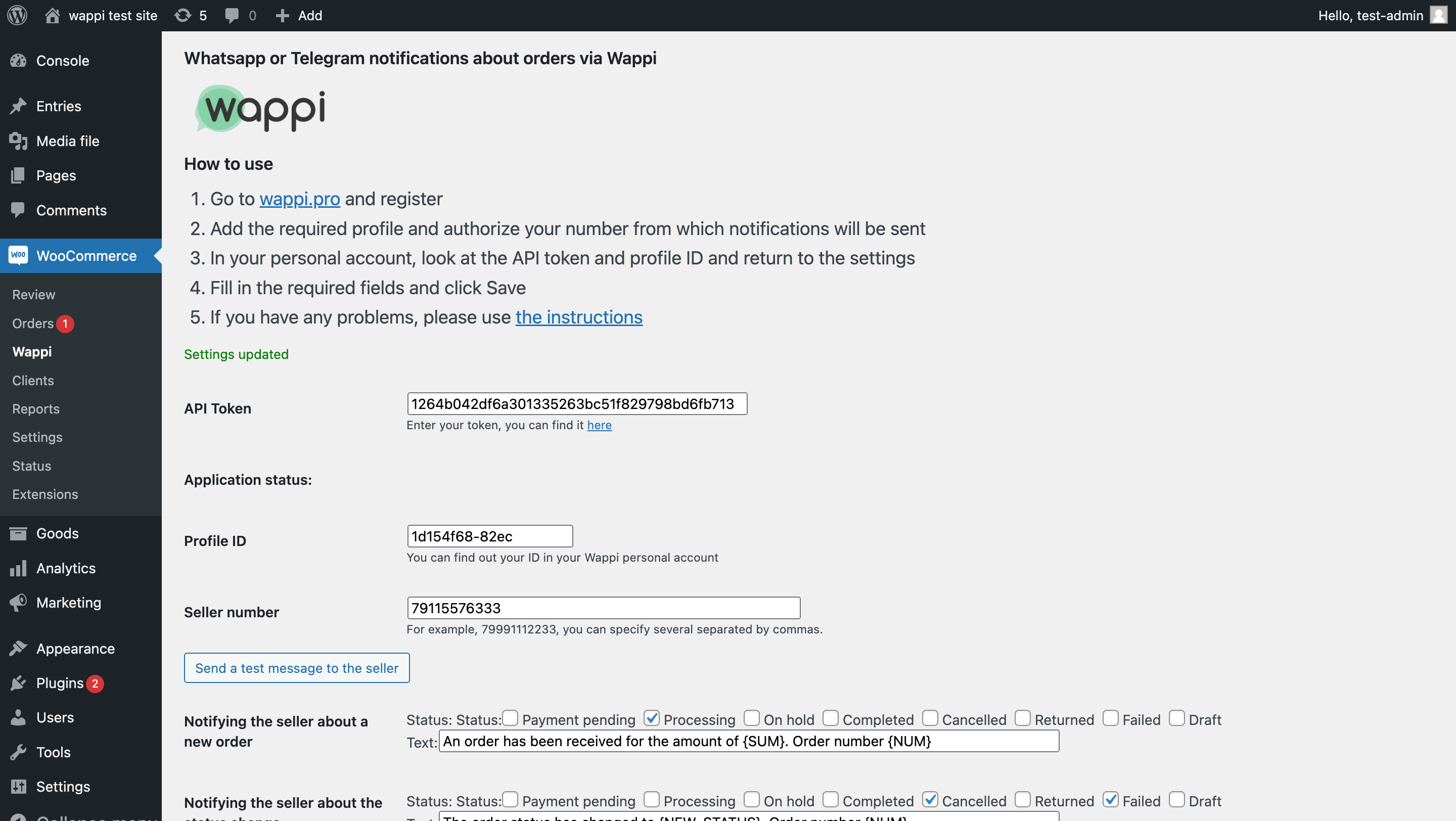Image resolution: width=1456 pixels, height=821 pixels.
Task: Expand the Reports WooCommerce submenu
Action: point(36,408)
